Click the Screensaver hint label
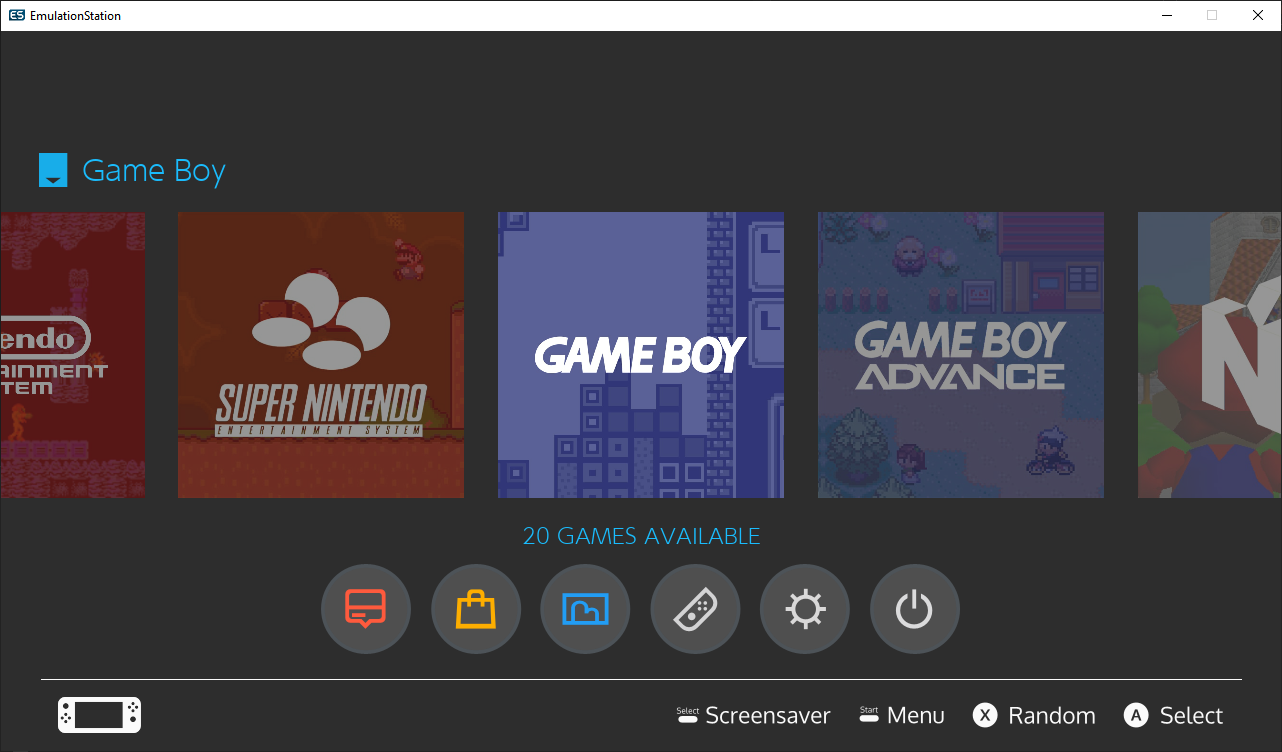Screen dimensions: 1282x752 [768, 716]
